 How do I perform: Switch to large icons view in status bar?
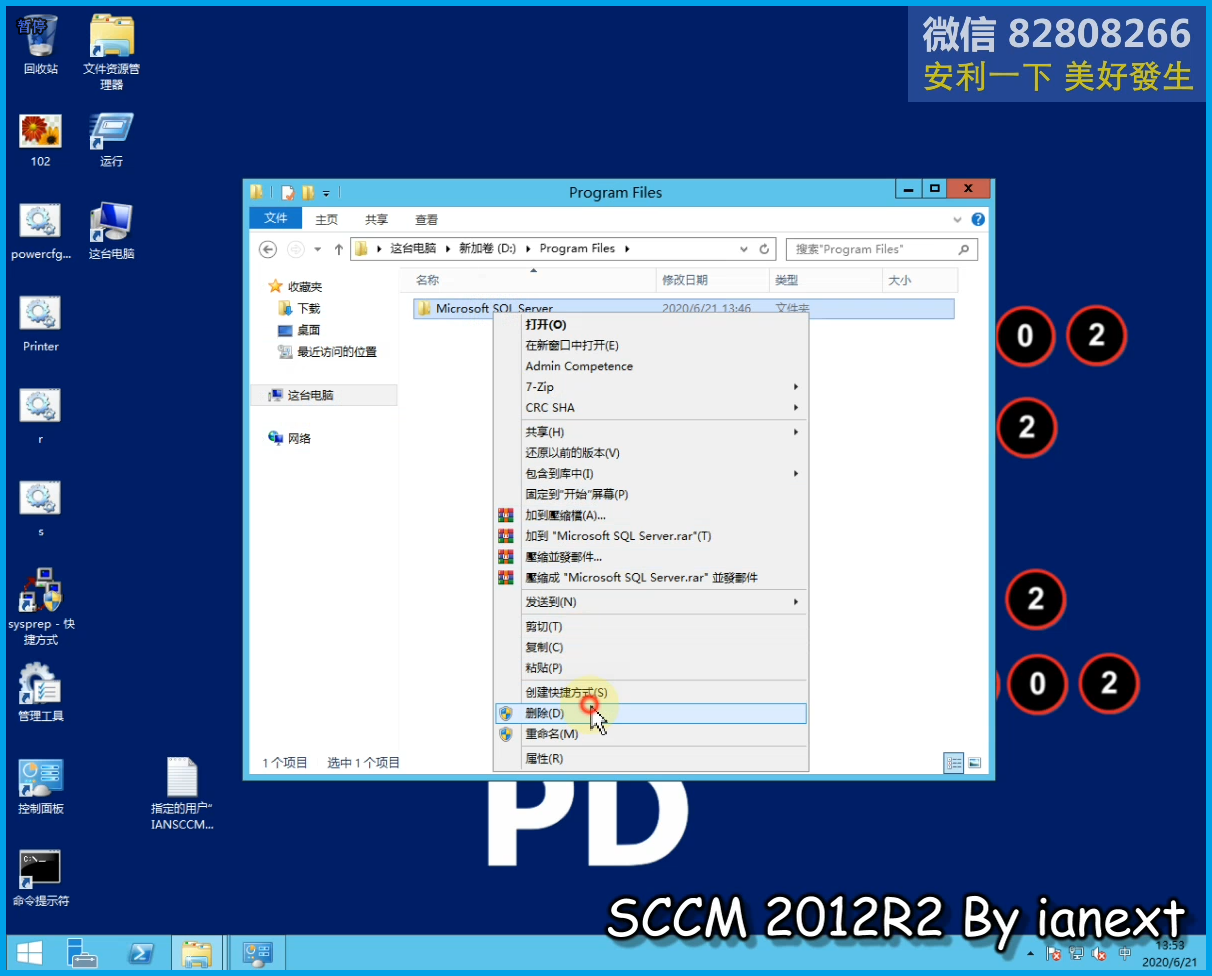[974, 763]
